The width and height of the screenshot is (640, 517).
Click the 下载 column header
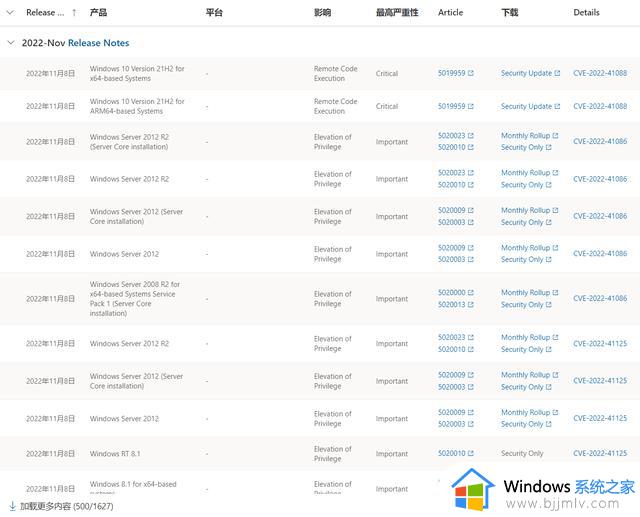[x=510, y=13]
